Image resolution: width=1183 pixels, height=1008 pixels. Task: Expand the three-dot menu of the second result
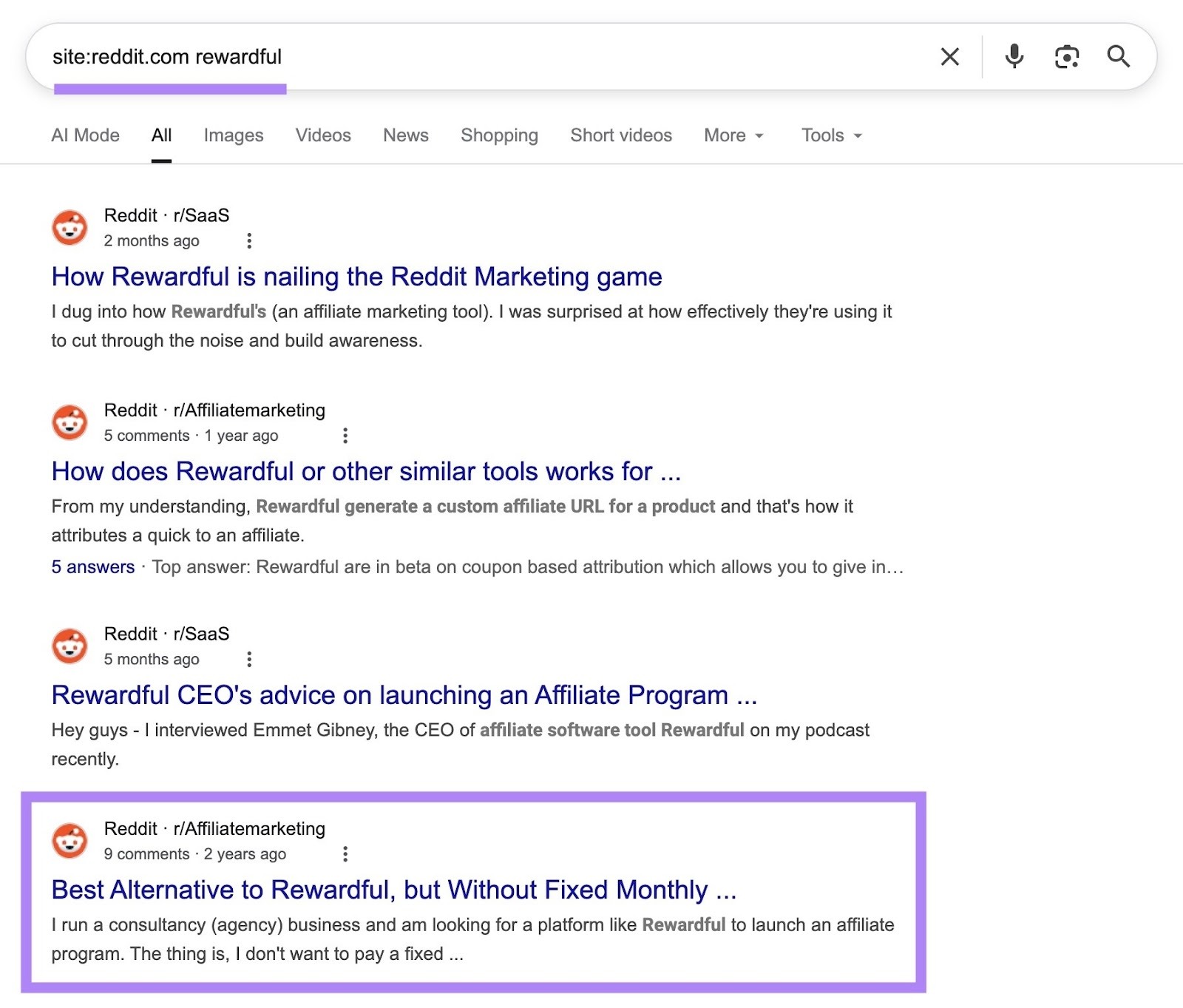click(x=345, y=436)
